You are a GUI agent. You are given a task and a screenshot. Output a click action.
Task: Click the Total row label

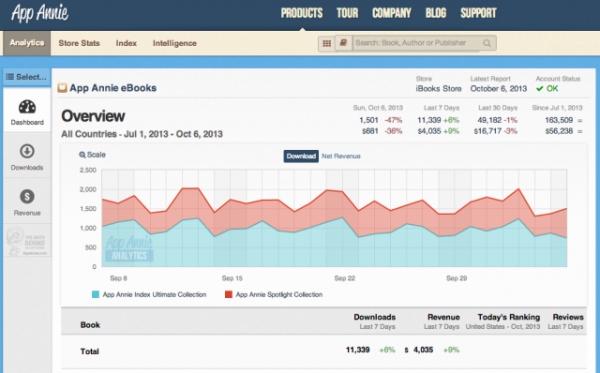90,351
